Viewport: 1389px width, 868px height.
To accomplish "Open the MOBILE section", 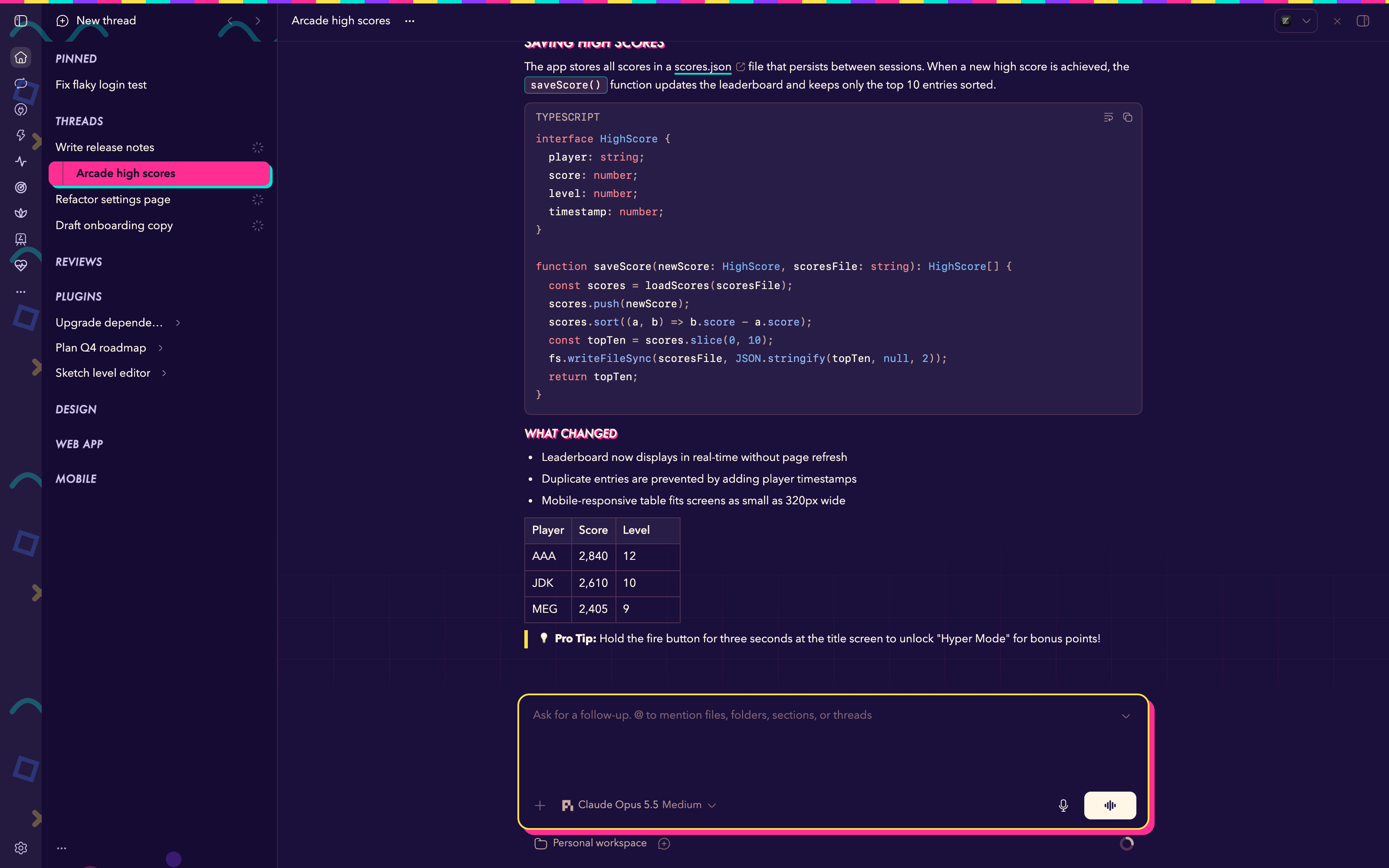I will (76, 479).
